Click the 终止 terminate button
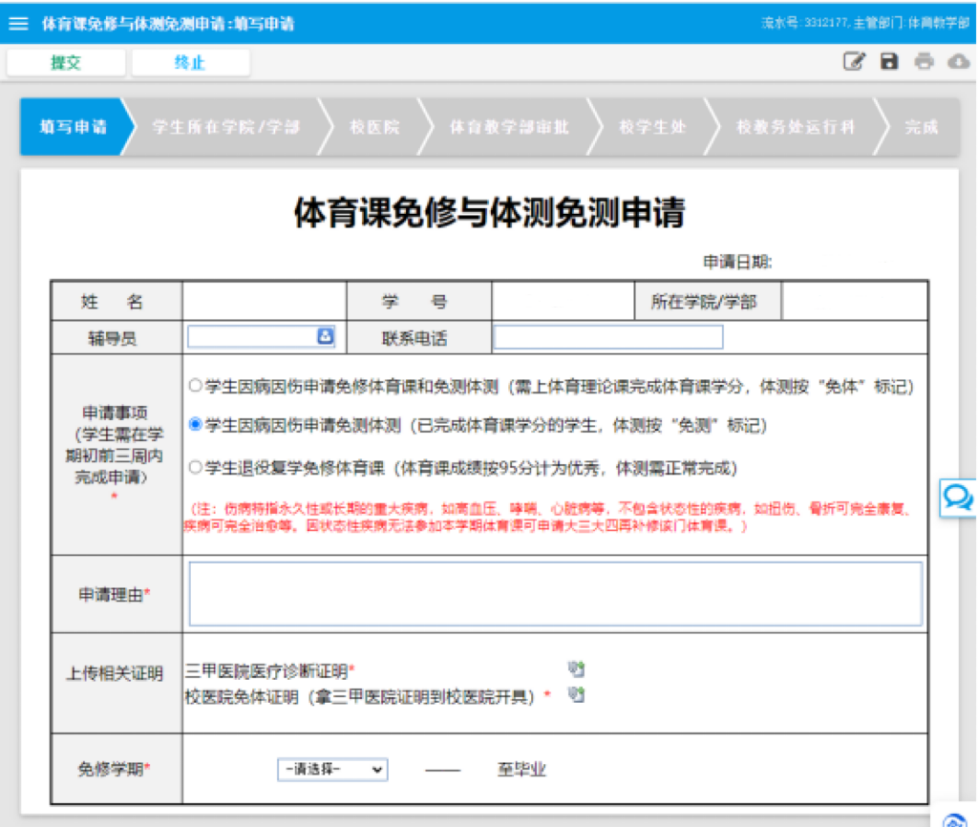The image size is (978, 827). [190, 62]
